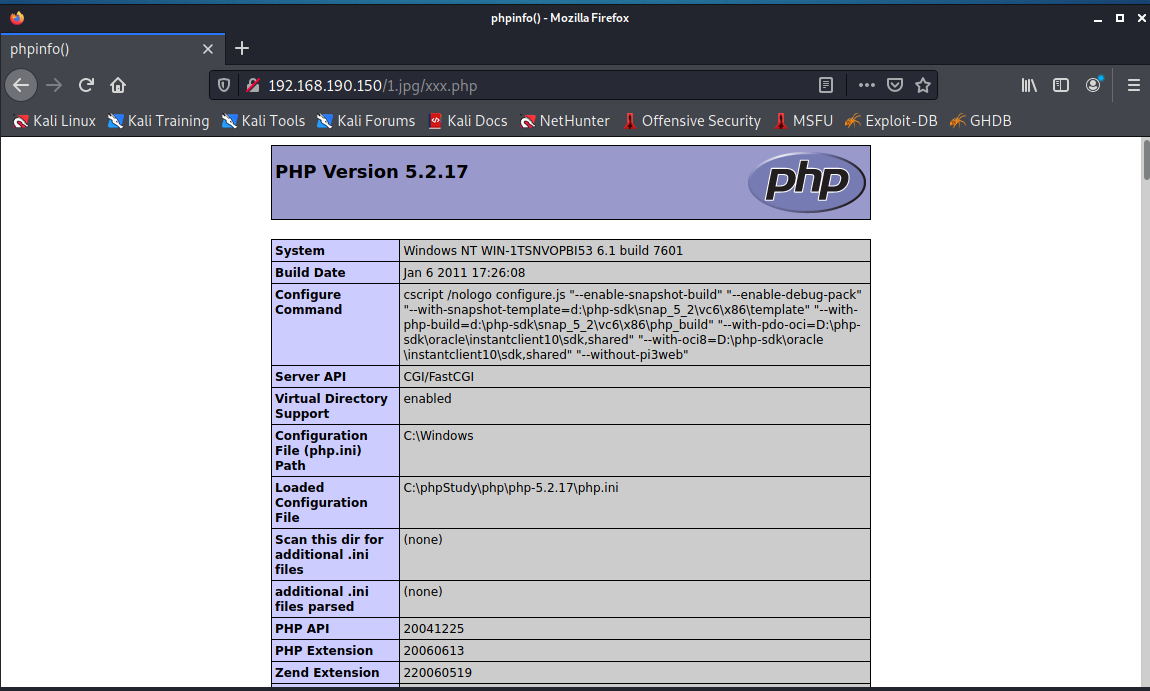Click the PHP API value '20041225'
This screenshot has width=1150, height=691.
pos(433,629)
